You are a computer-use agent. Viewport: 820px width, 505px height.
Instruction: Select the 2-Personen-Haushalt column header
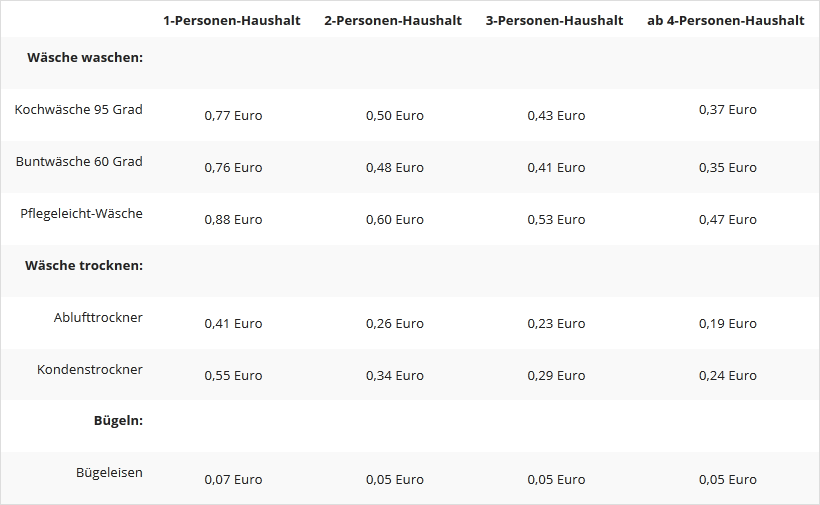click(x=393, y=20)
